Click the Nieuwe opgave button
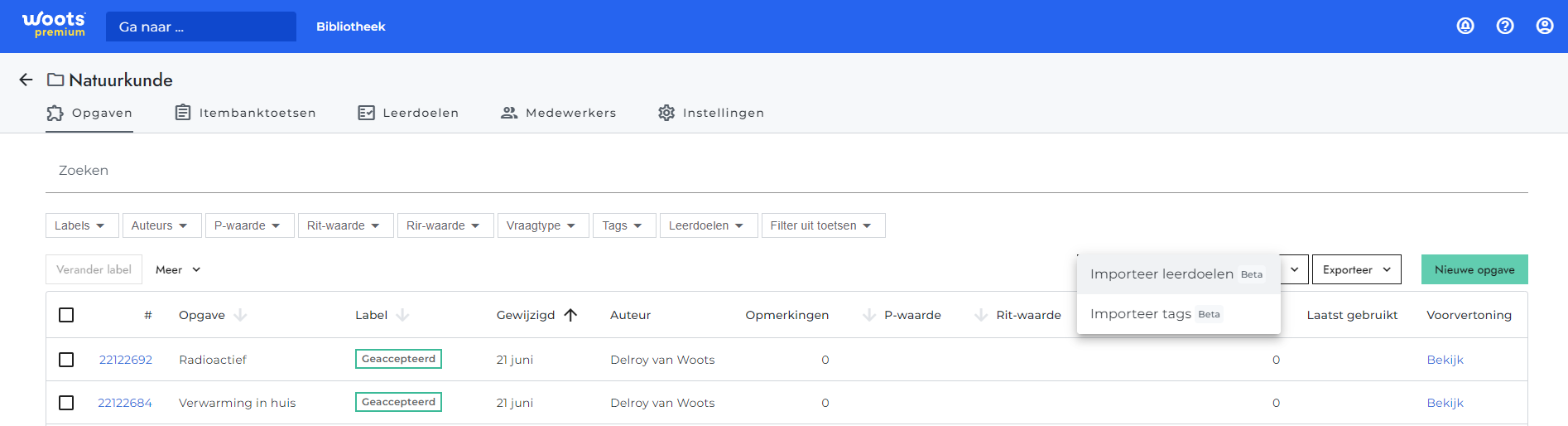Viewport: 1568px width, 426px height. [x=1474, y=269]
